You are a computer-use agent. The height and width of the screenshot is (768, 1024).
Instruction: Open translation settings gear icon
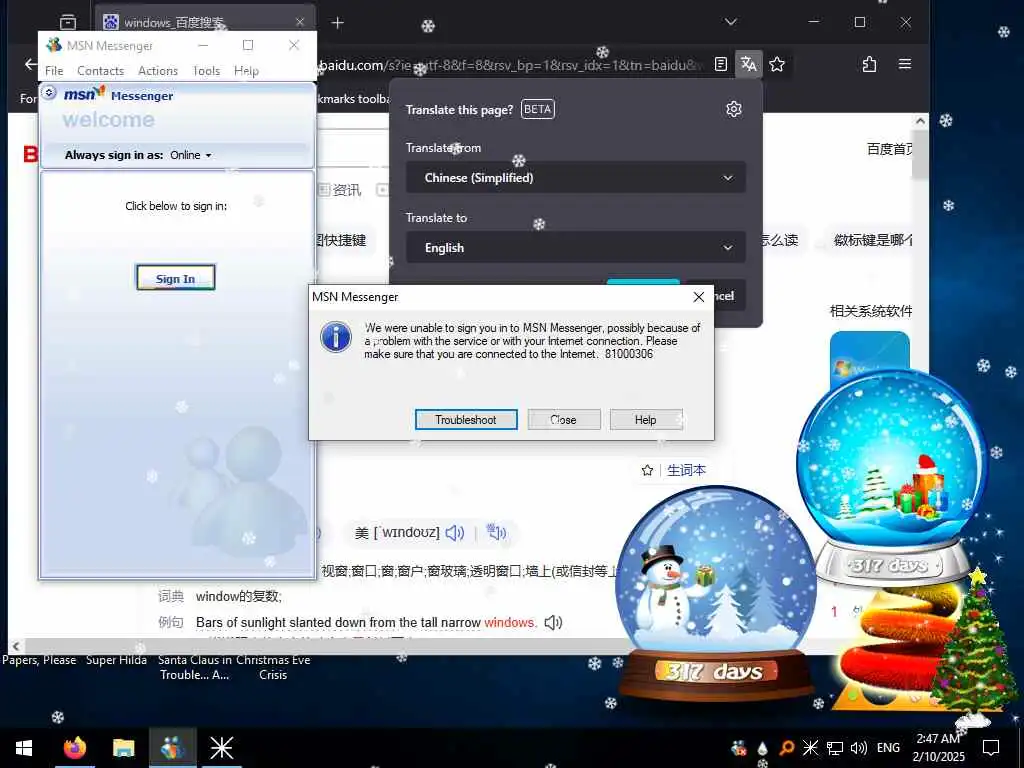733,109
